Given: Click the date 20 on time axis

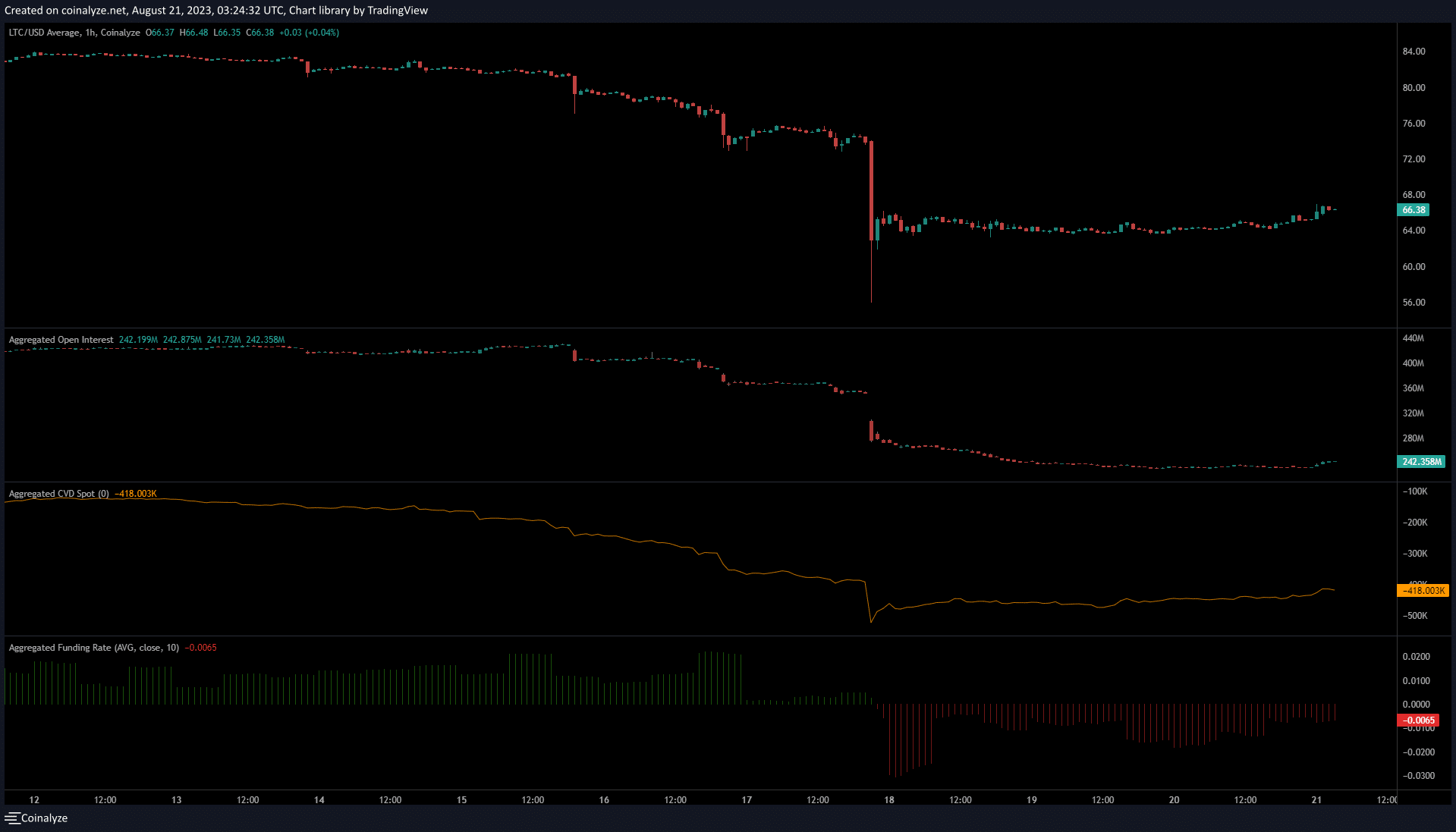Looking at the screenshot, I should click(1174, 800).
